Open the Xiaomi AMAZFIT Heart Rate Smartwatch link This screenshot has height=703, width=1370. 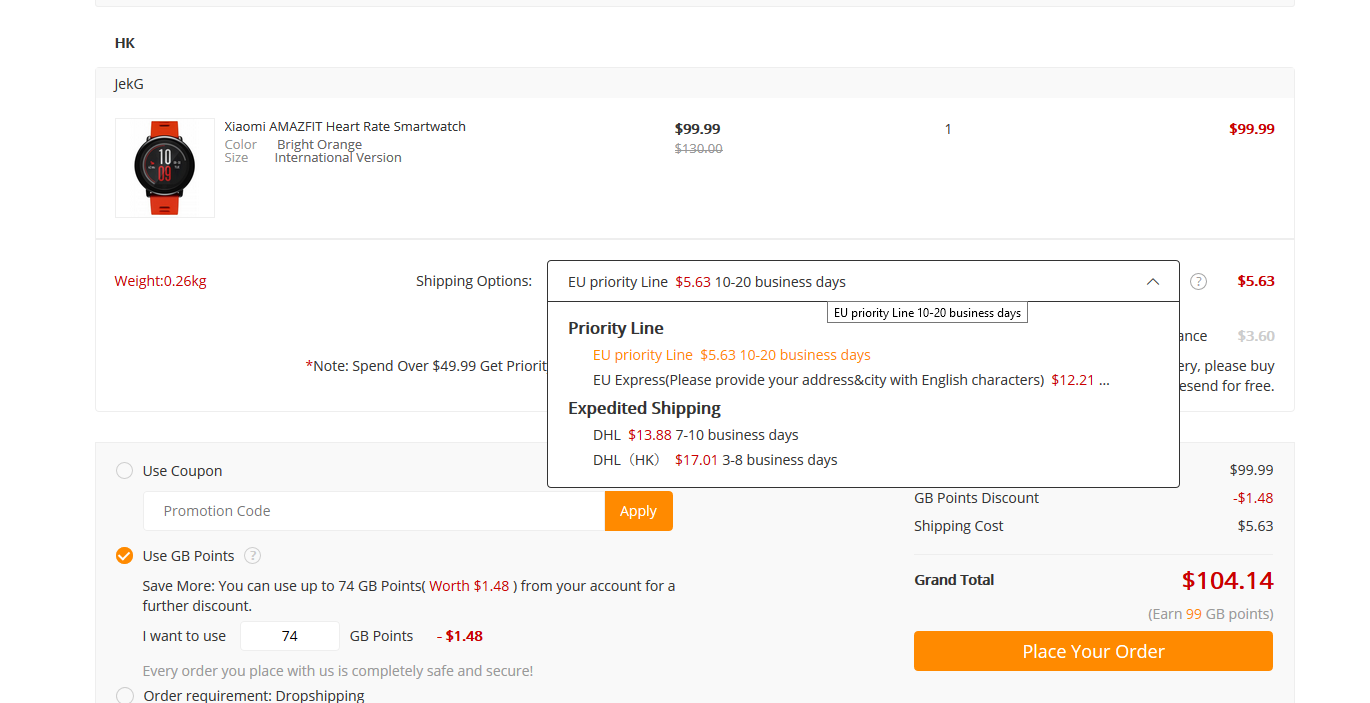(x=345, y=127)
